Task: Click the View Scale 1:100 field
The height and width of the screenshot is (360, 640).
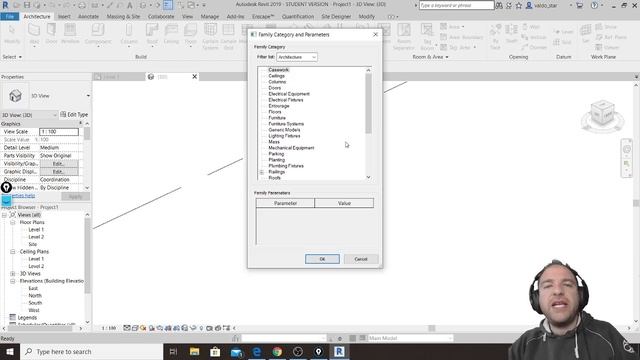Action: pyautogui.click(x=59, y=132)
